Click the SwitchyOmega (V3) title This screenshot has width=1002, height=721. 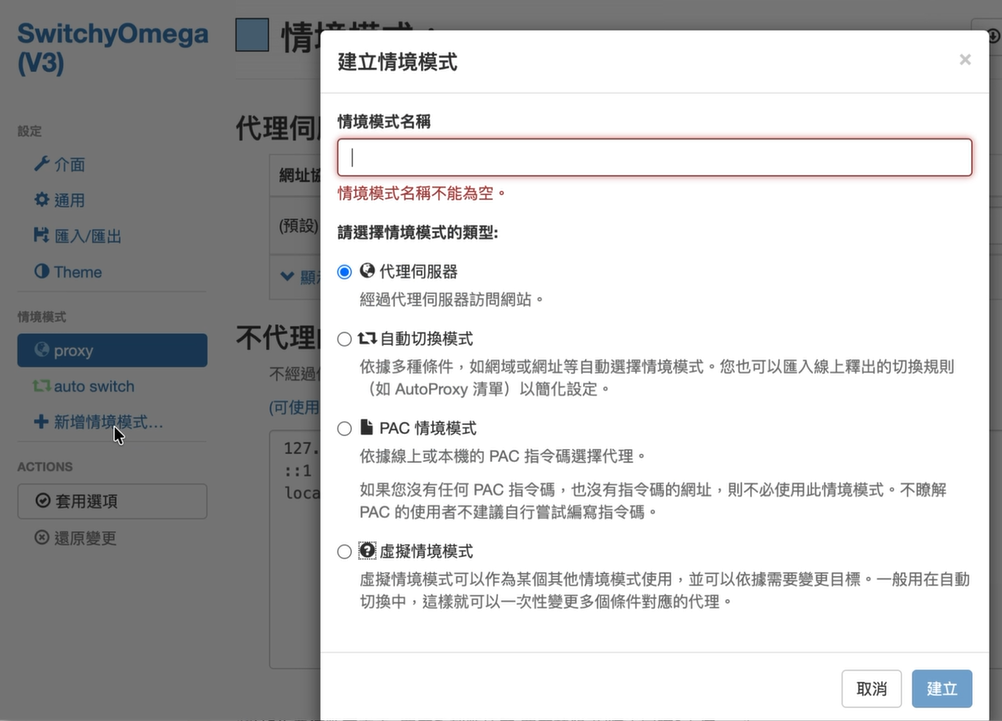point(112,48)
